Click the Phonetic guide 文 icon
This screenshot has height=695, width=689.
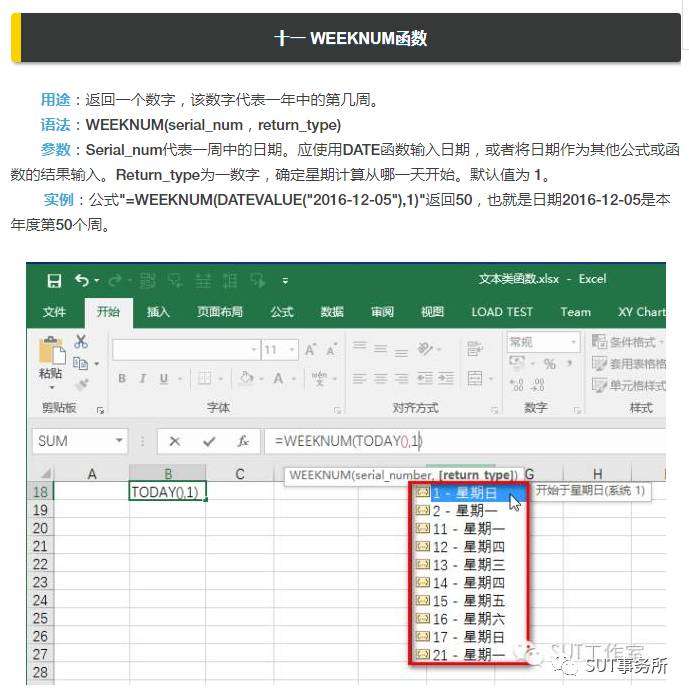(x=319, y=379)
